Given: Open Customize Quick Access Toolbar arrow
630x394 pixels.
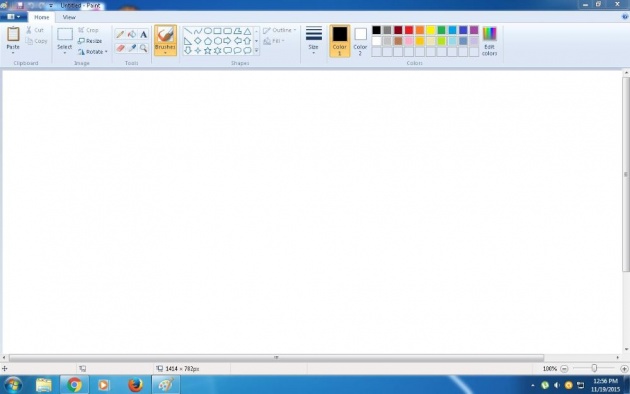Looking at the screenshot, I should click(51, 6).
